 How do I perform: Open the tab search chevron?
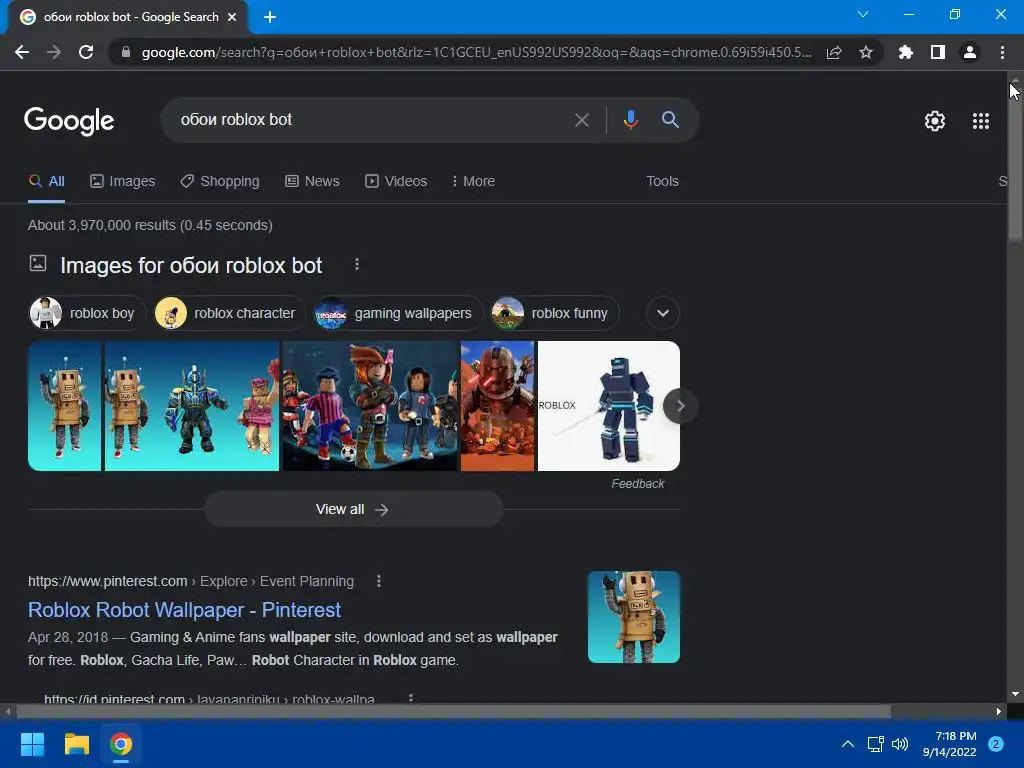click(863, 14)
